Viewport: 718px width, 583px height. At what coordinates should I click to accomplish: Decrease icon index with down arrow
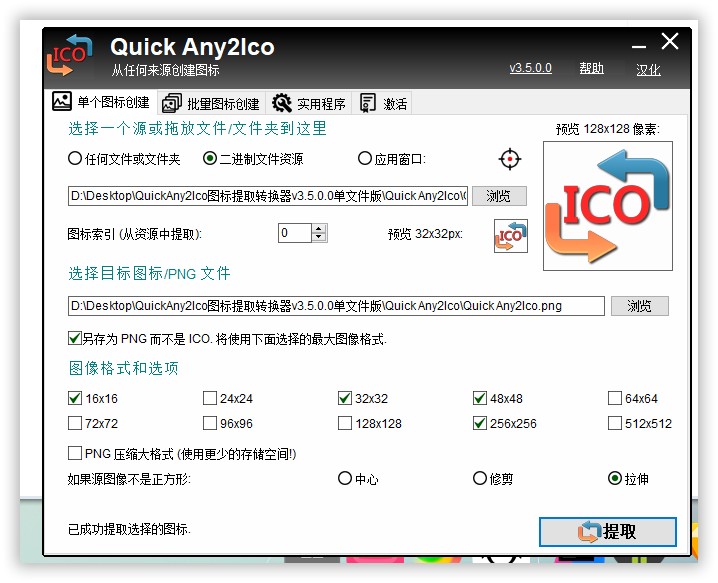pos(319,238)
